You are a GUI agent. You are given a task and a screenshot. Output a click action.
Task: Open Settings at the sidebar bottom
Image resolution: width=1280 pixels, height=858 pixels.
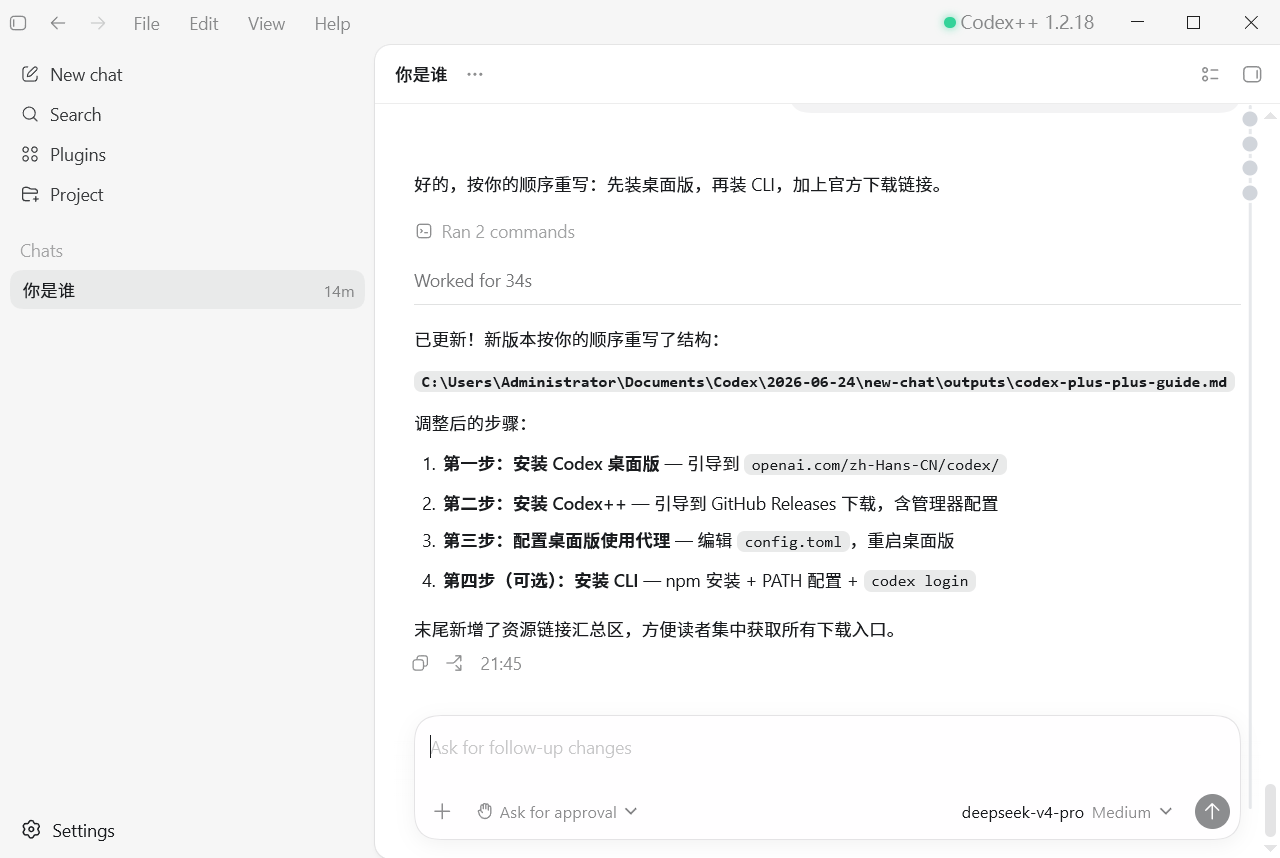[x=187, y=830]
